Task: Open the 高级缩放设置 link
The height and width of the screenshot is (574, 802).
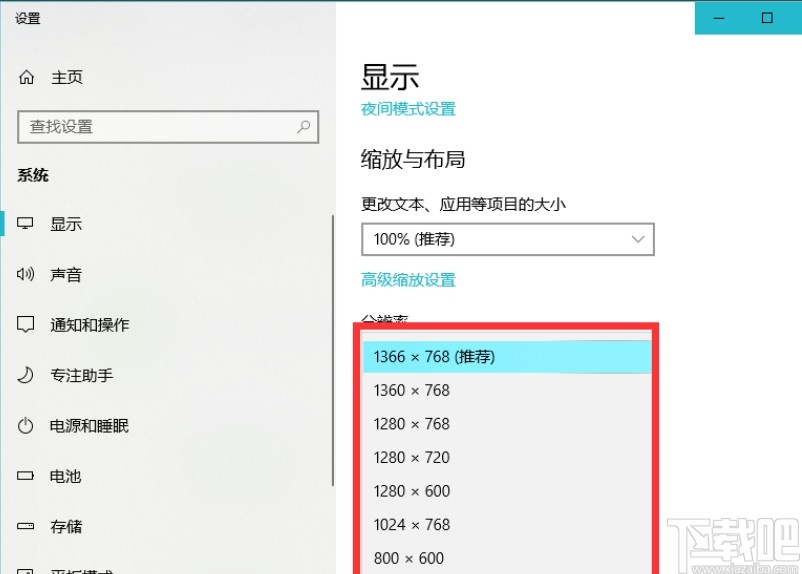Action: click(408, 280)
